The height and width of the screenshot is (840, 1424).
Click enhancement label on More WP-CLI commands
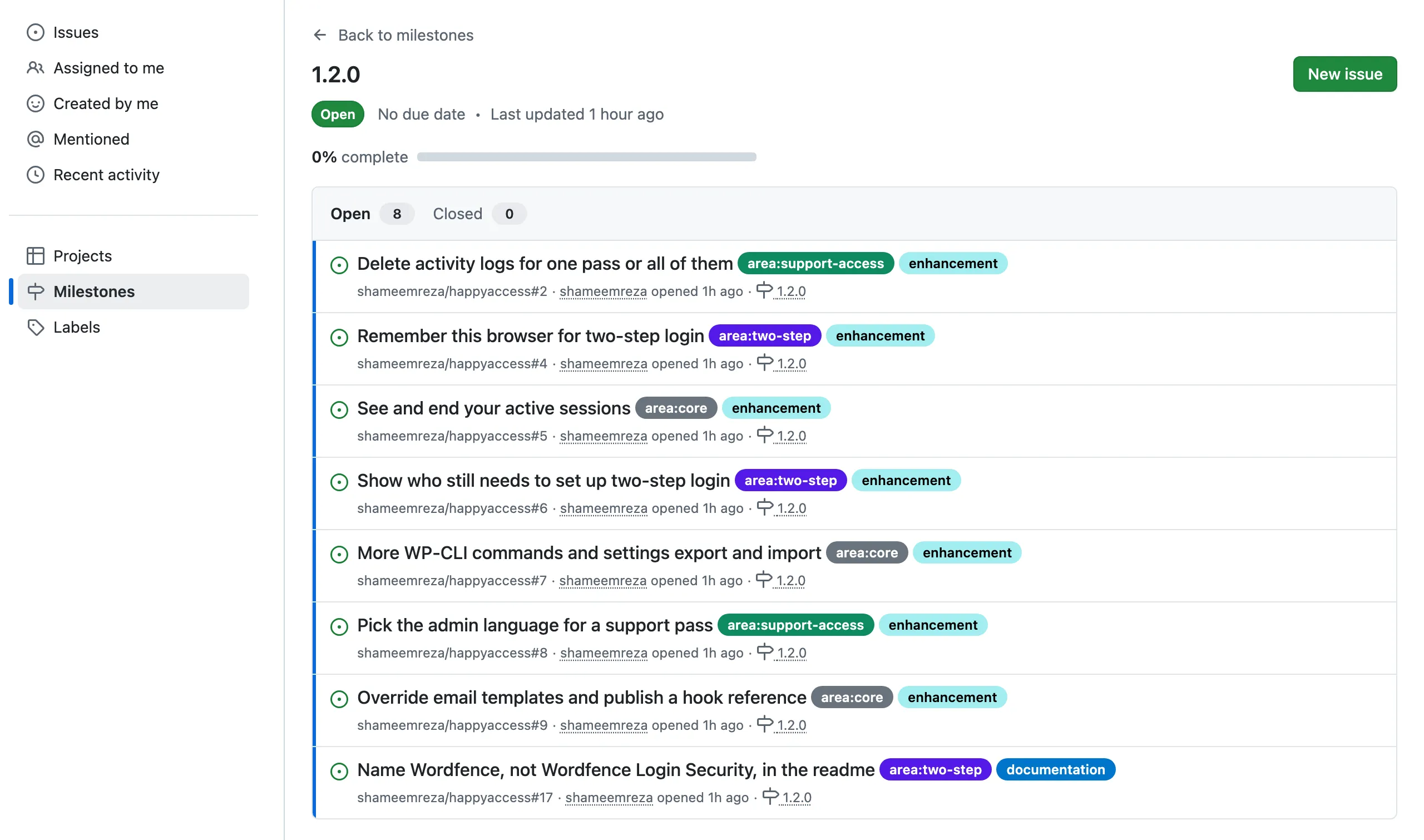click(x=967, y=552)
